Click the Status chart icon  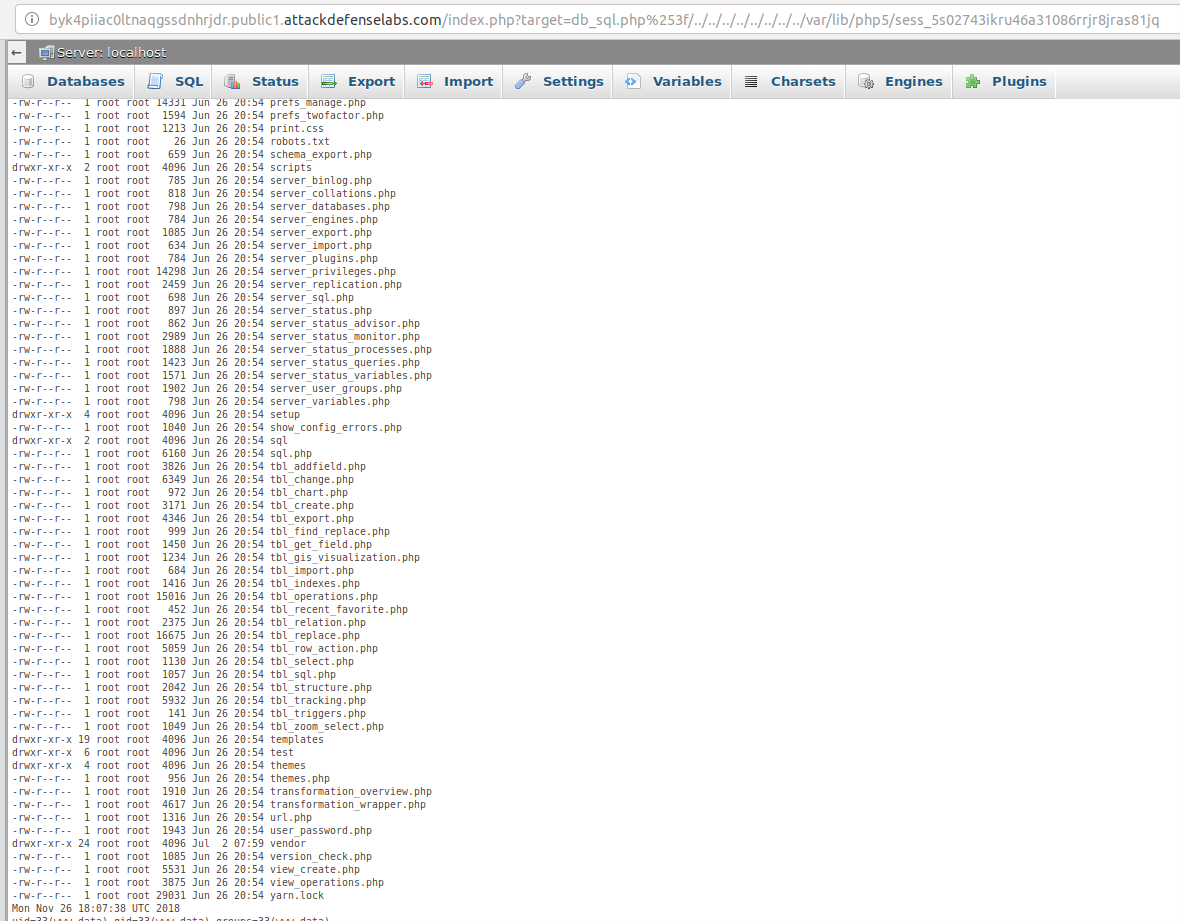point(232,82)
